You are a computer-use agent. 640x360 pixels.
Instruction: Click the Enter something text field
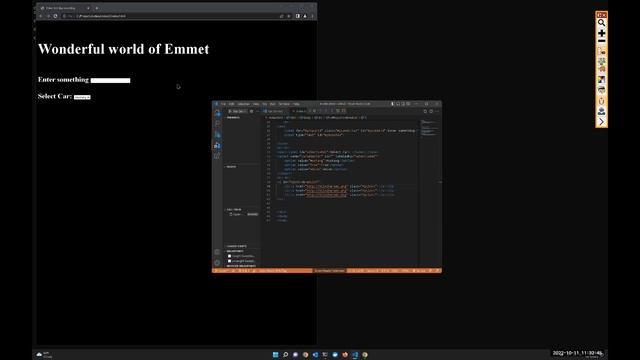coord(110,80)
